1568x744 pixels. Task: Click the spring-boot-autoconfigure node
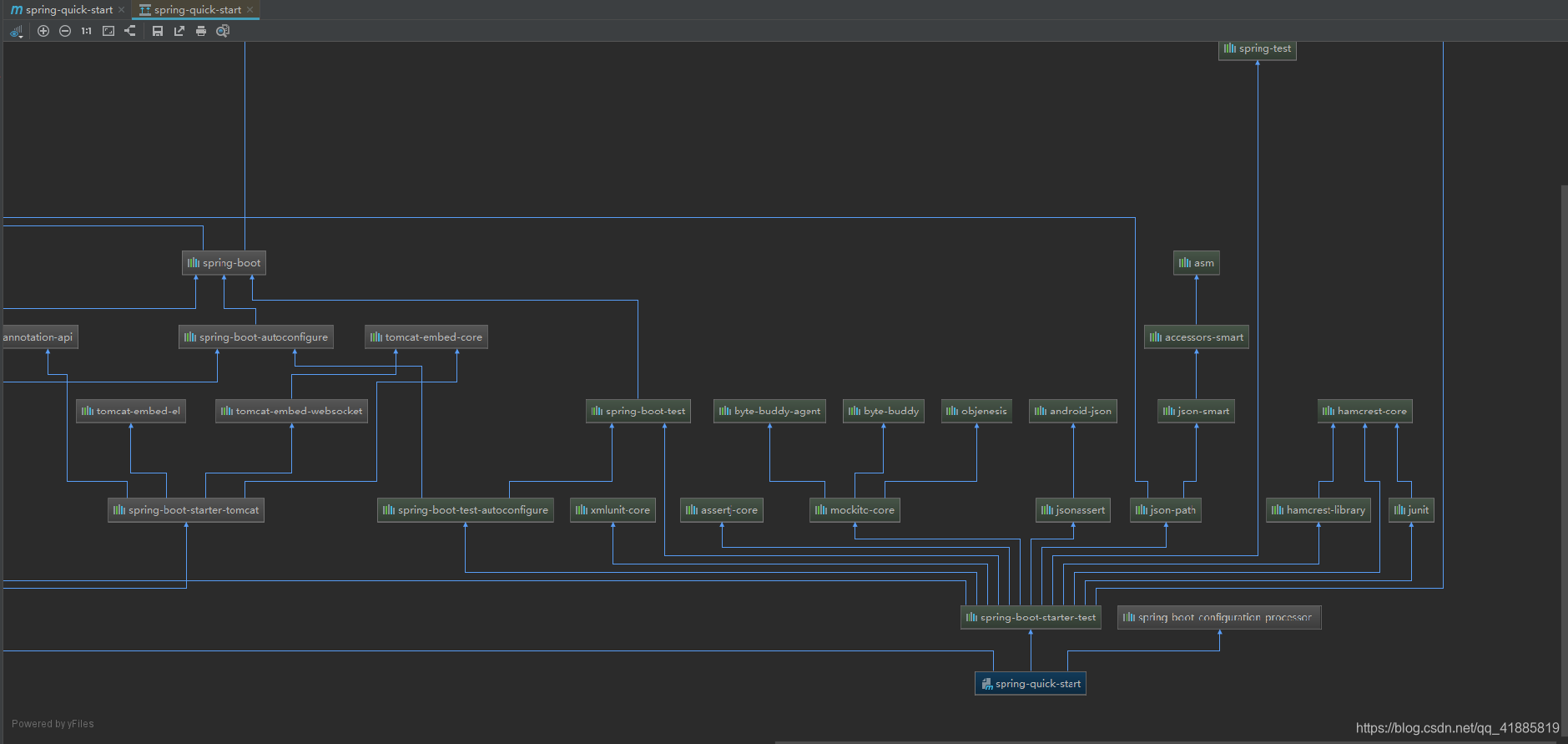(256, 337)
